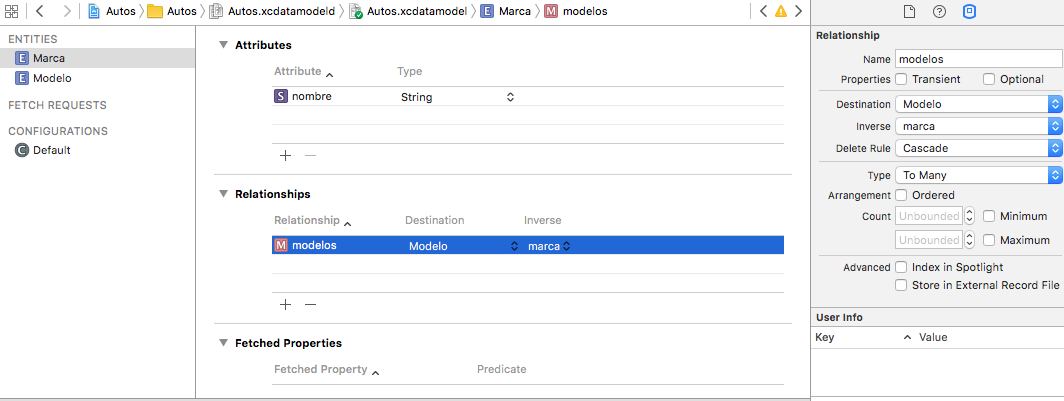The image size is (1064, 401).
Task: Navigate back with the left chevron
Action: click(39, 11)
